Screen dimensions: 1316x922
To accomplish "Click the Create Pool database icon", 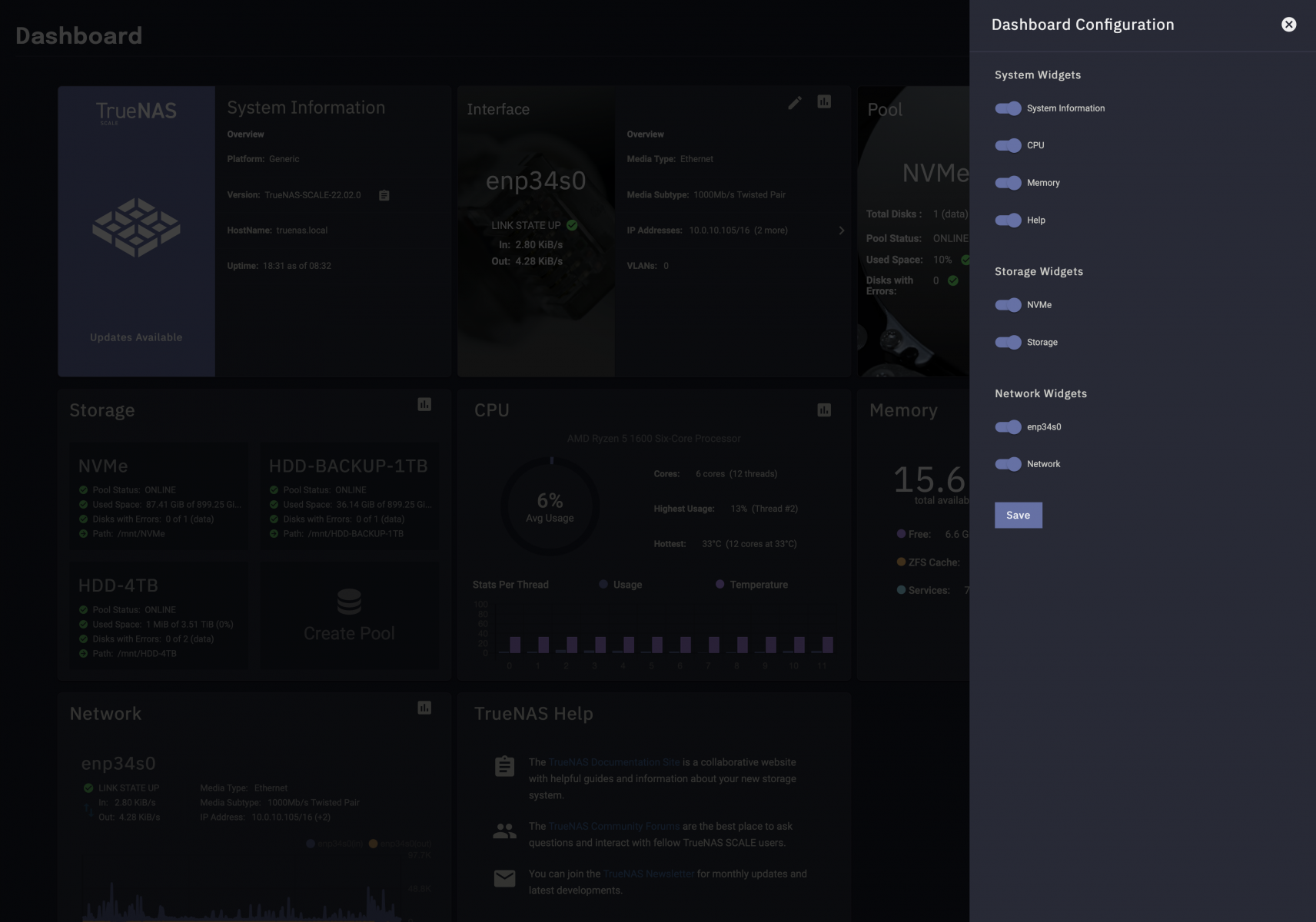I will (349, 602).
